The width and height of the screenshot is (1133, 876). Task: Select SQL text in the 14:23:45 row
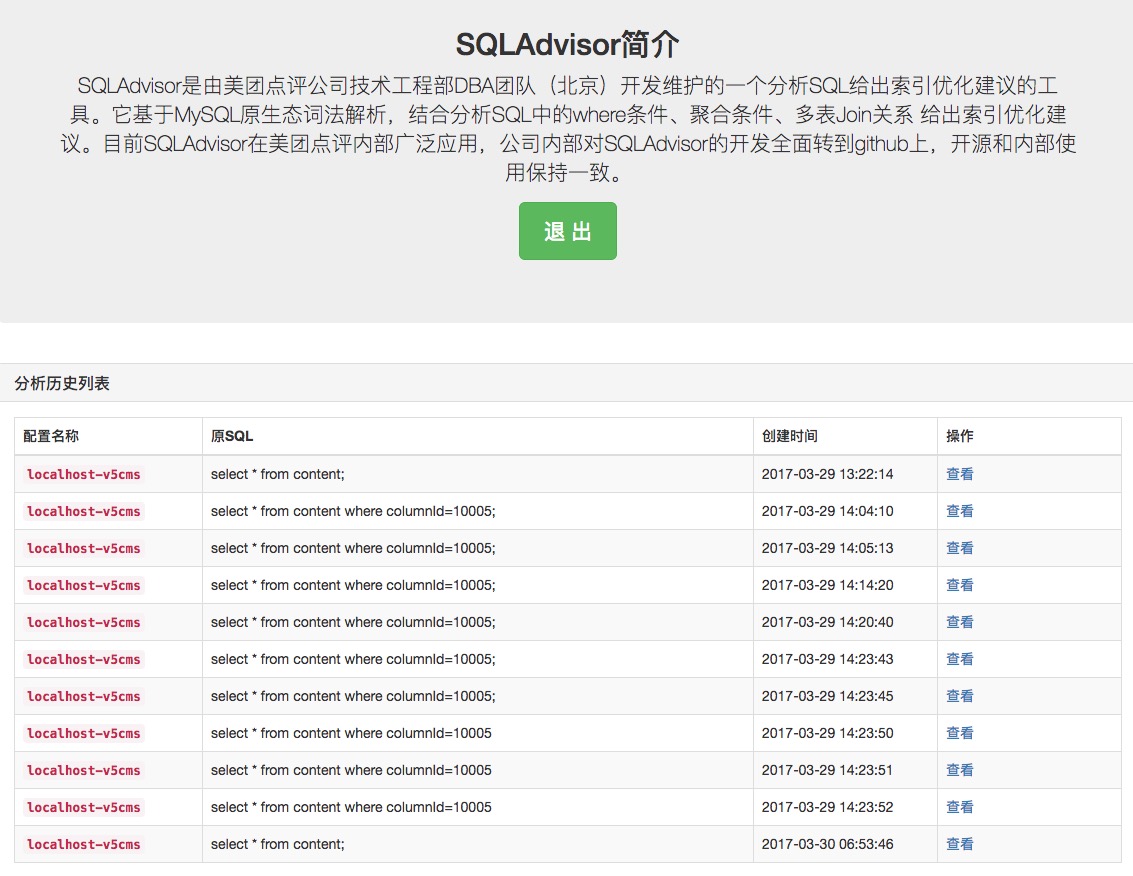click(x=353, y=696)
